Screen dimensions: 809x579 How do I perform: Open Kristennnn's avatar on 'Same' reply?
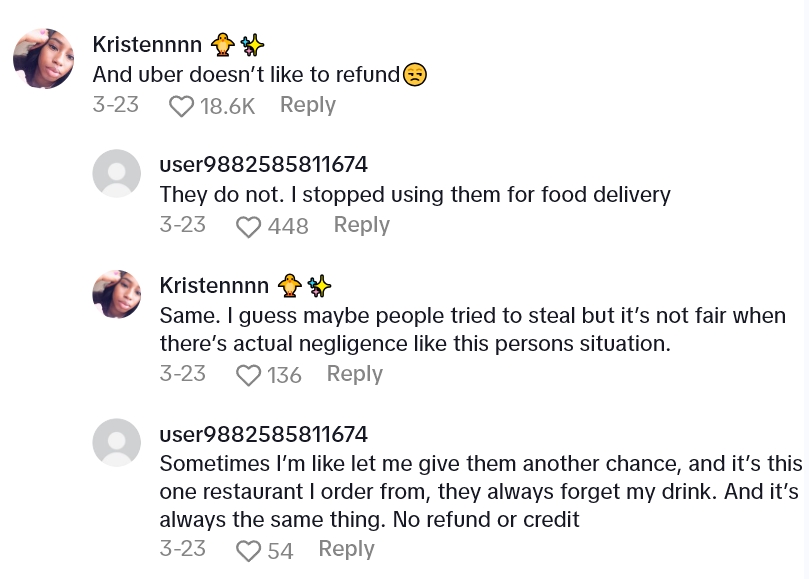click(x=116, y=294)
